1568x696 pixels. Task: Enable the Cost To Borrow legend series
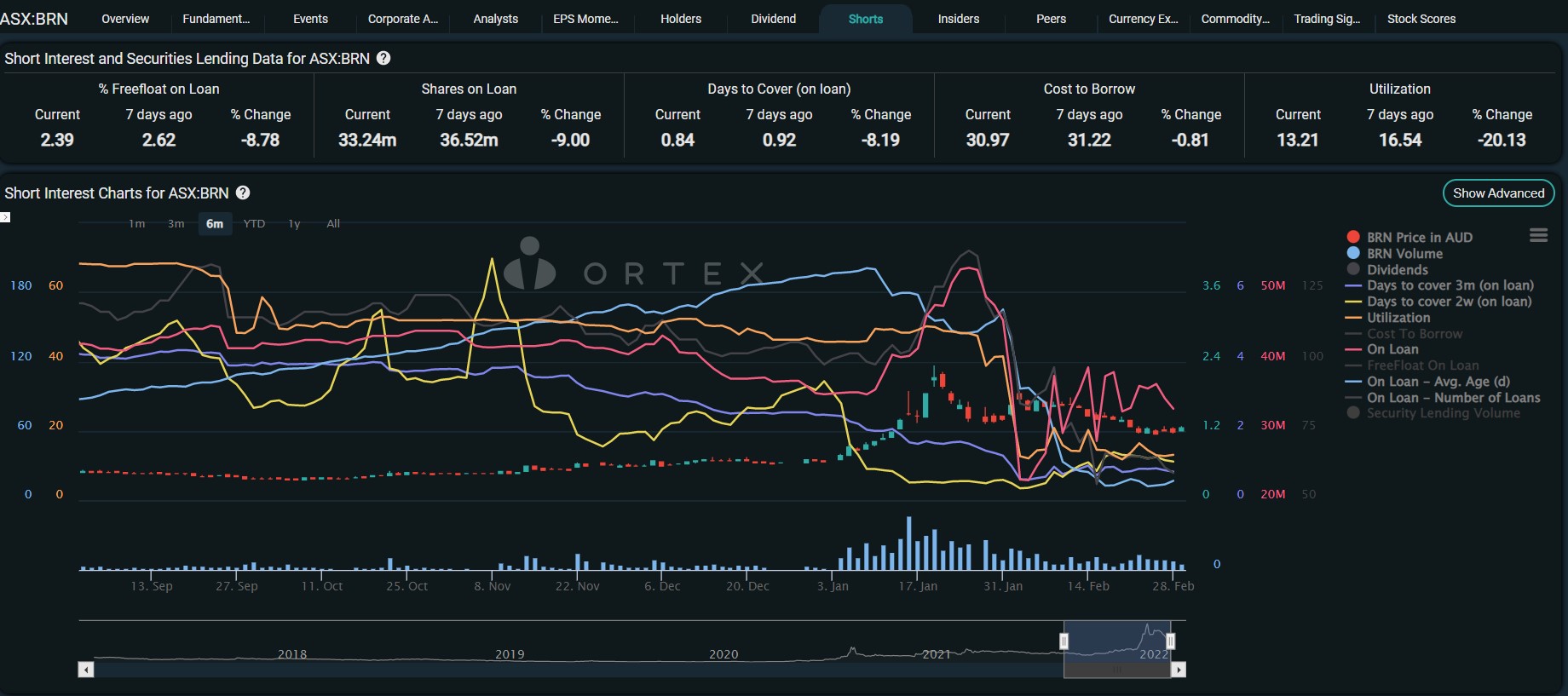(x=1414, y=334)
